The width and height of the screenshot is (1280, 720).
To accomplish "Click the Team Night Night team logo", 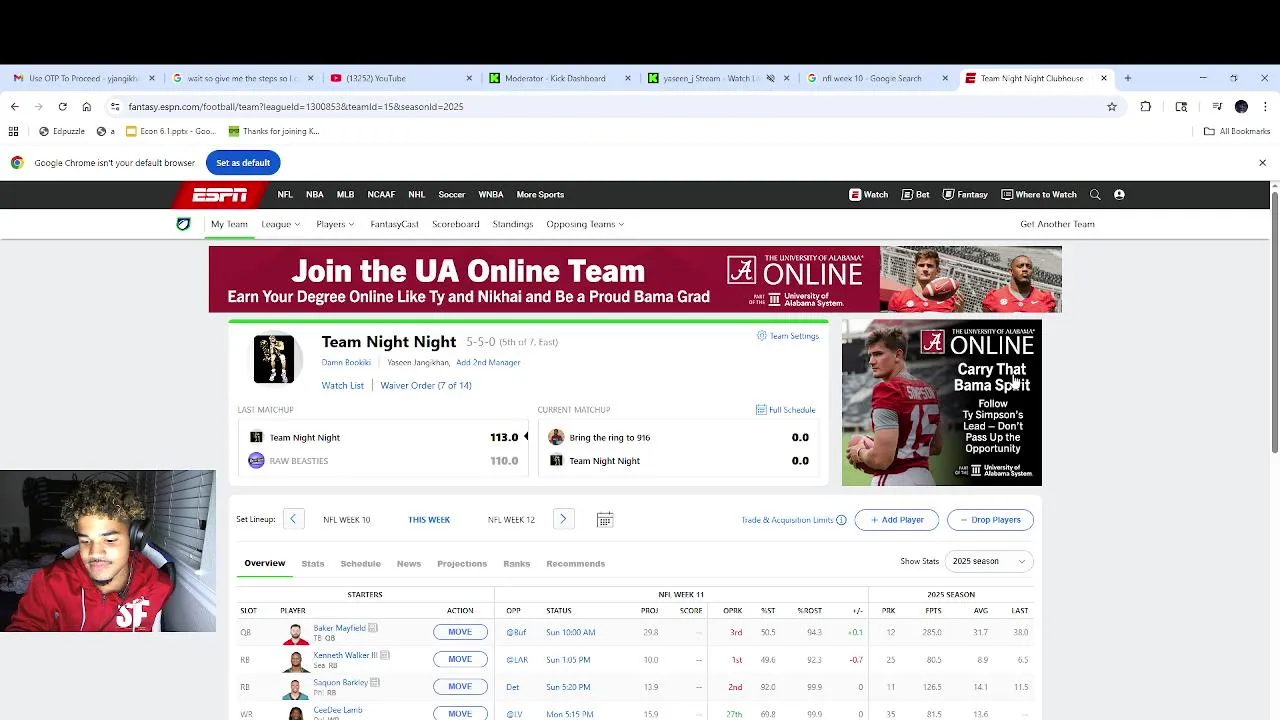I will [x=274, y=359].
